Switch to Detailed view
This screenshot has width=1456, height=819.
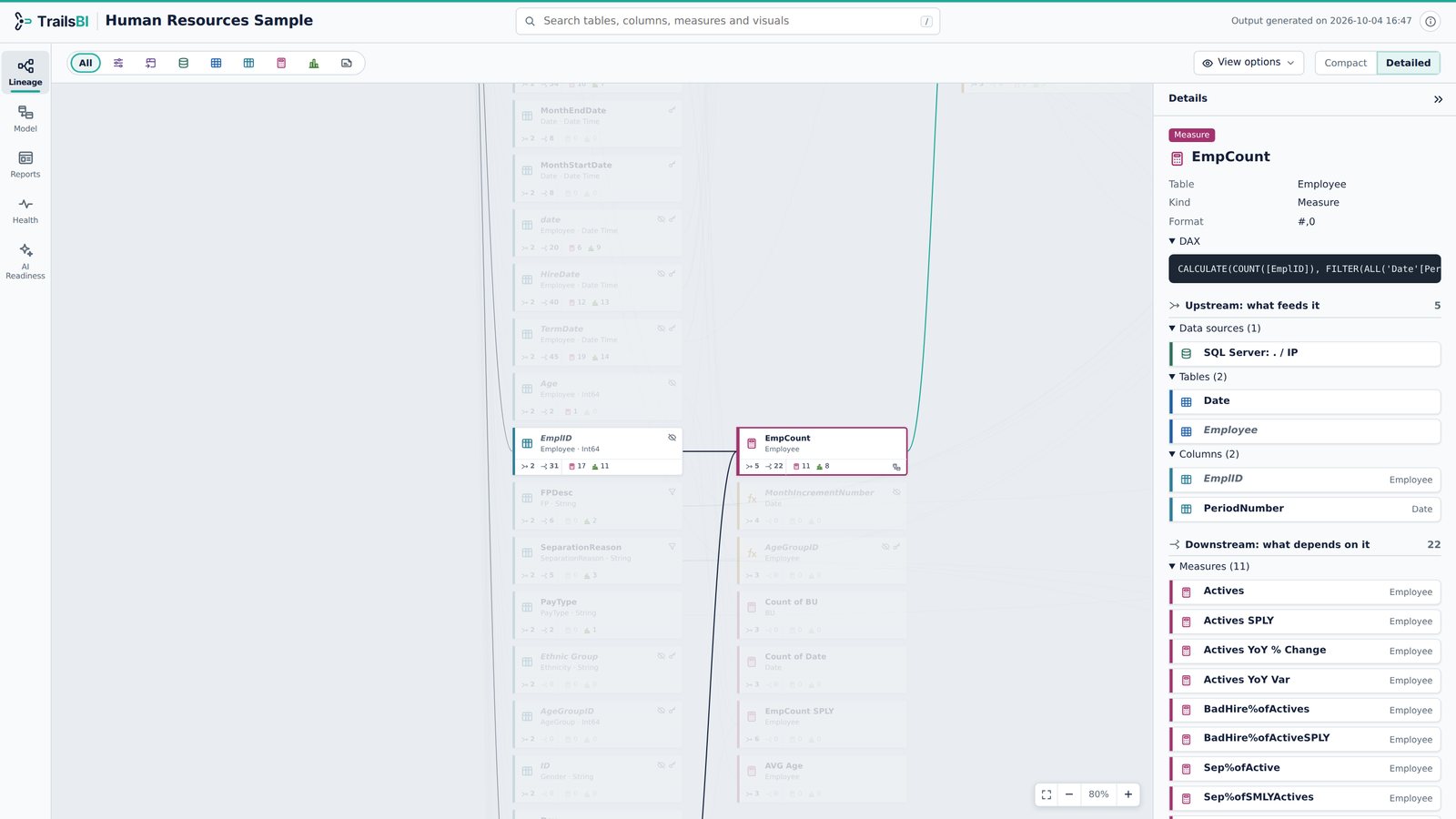click(1408, 63)
